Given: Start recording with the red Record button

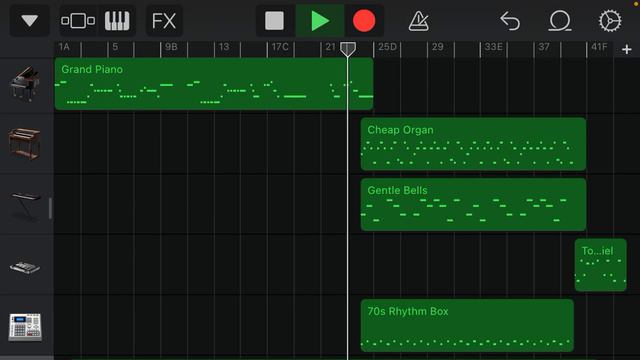Looking at the screenshot, I should click(364, 20).
